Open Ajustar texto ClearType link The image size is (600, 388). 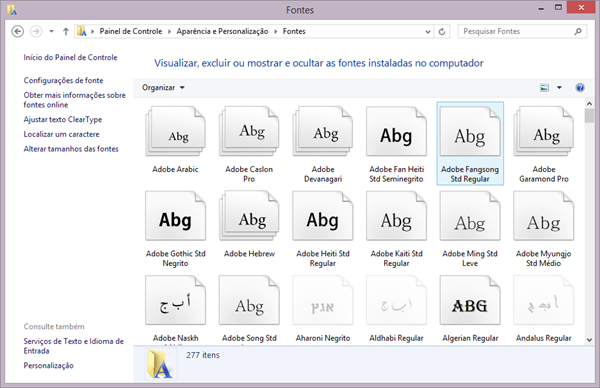[63, 119]
